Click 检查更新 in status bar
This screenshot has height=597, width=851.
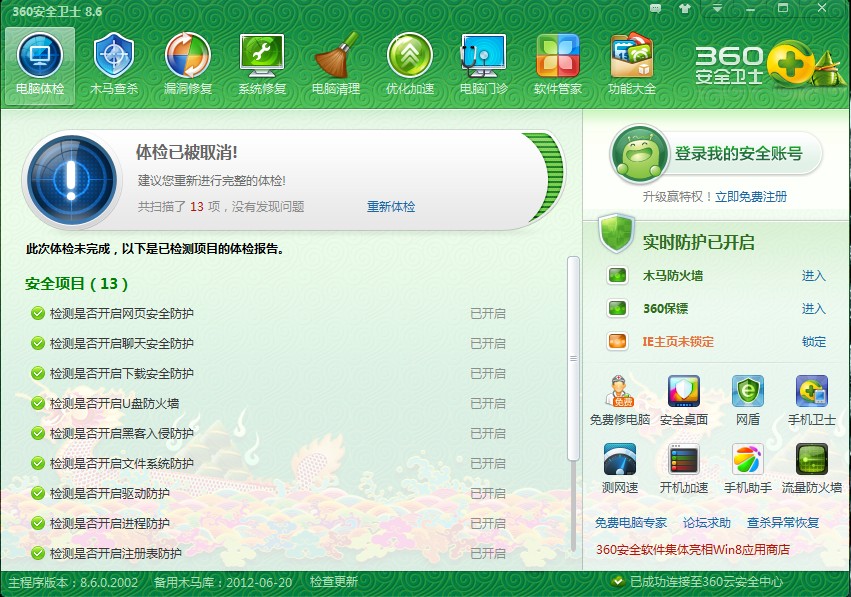(x=334, y=582)
